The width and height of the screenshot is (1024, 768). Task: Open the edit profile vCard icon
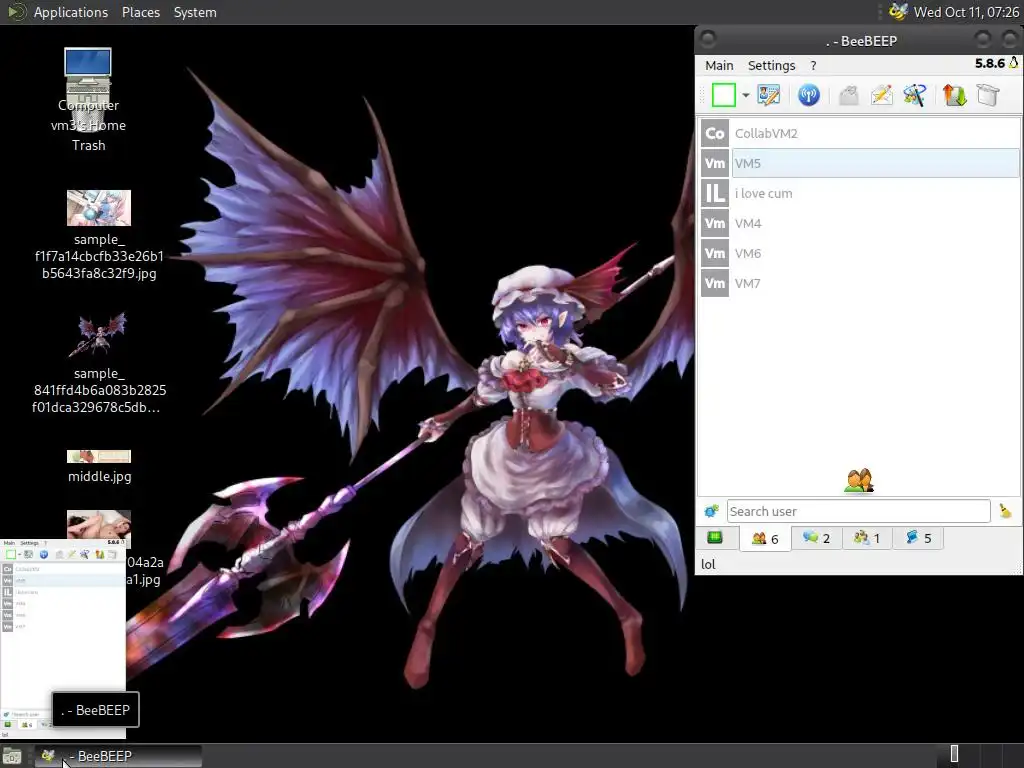pyautogui.click(x=769, y=95)
